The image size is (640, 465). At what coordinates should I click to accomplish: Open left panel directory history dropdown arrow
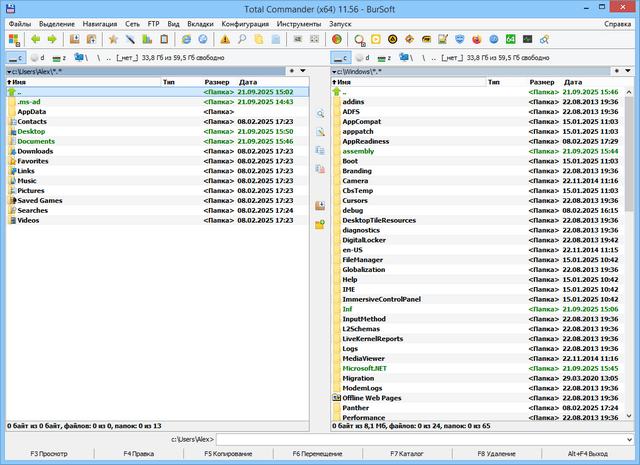coord(304,71)
